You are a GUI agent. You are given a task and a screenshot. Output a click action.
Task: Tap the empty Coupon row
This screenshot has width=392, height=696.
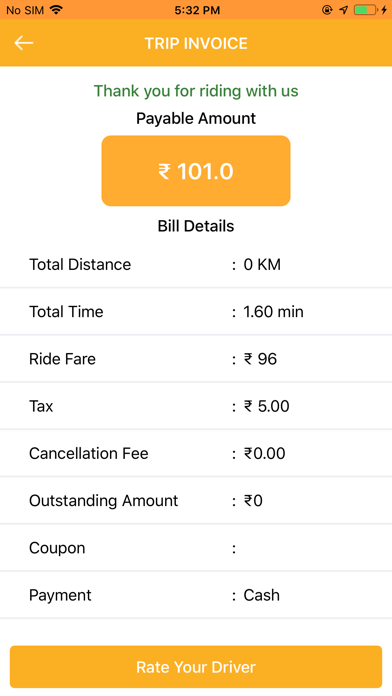click(x=196, y=548)
